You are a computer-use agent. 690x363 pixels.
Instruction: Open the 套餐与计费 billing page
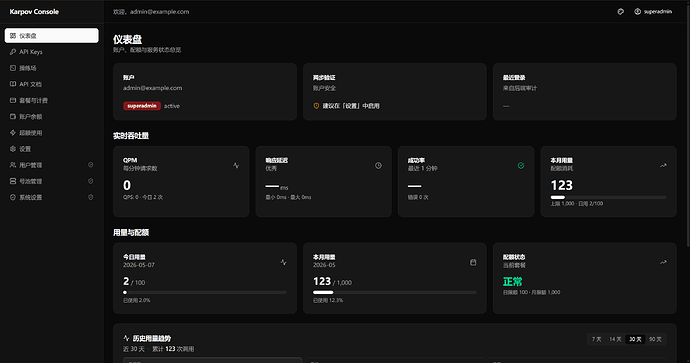tap(51, 100)
